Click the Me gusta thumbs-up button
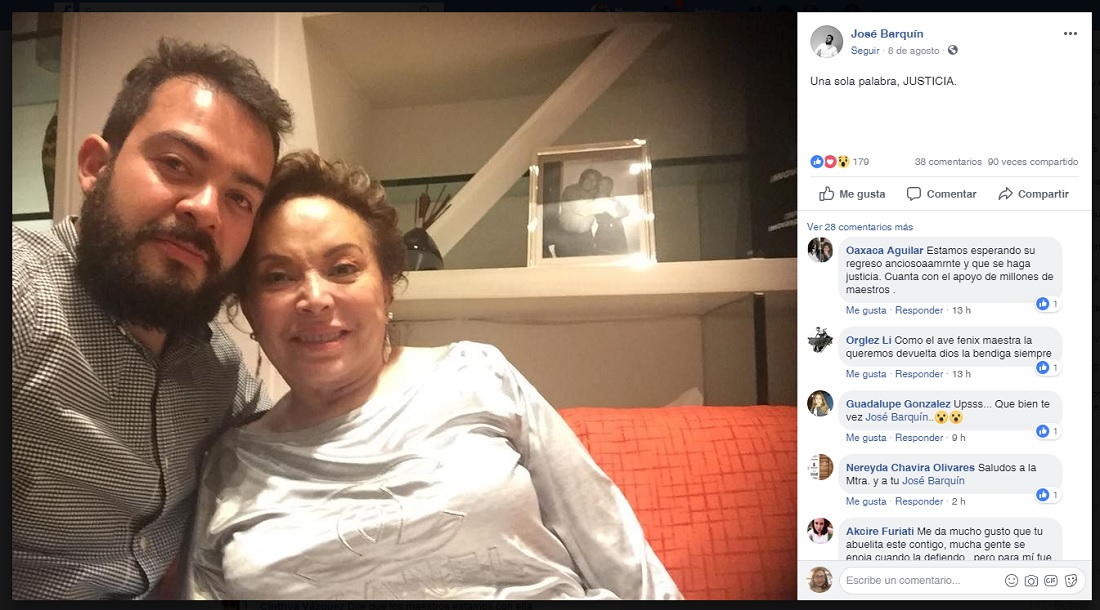This screenshot has height=610, width=1100. [x=852, y=194]
